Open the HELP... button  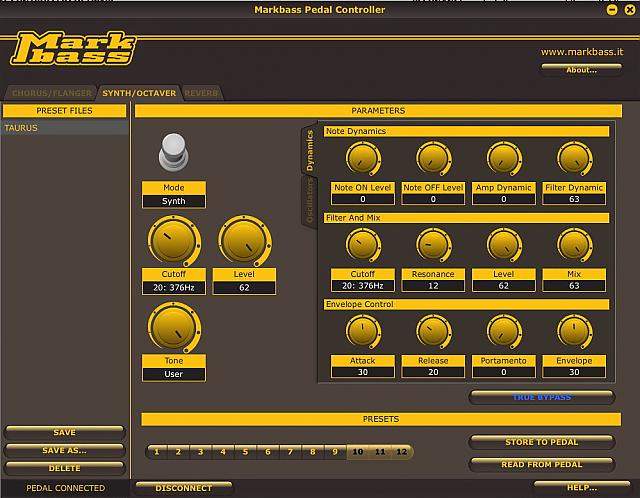point(582,487)
